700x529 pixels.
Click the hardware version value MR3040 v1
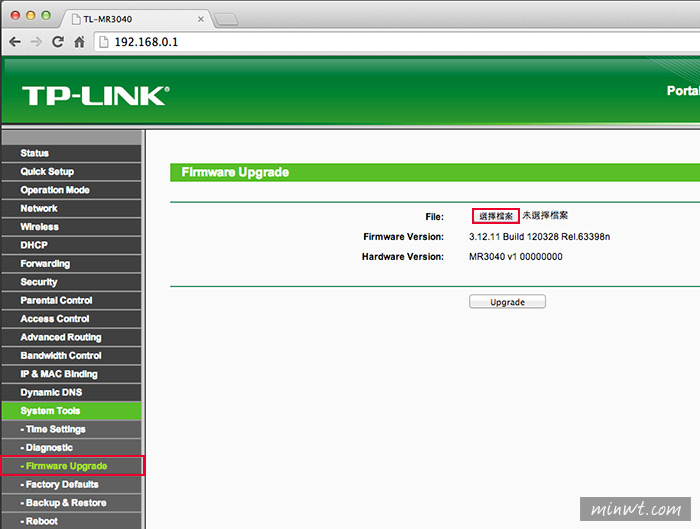pyautogui.click(x=516, y=257)
